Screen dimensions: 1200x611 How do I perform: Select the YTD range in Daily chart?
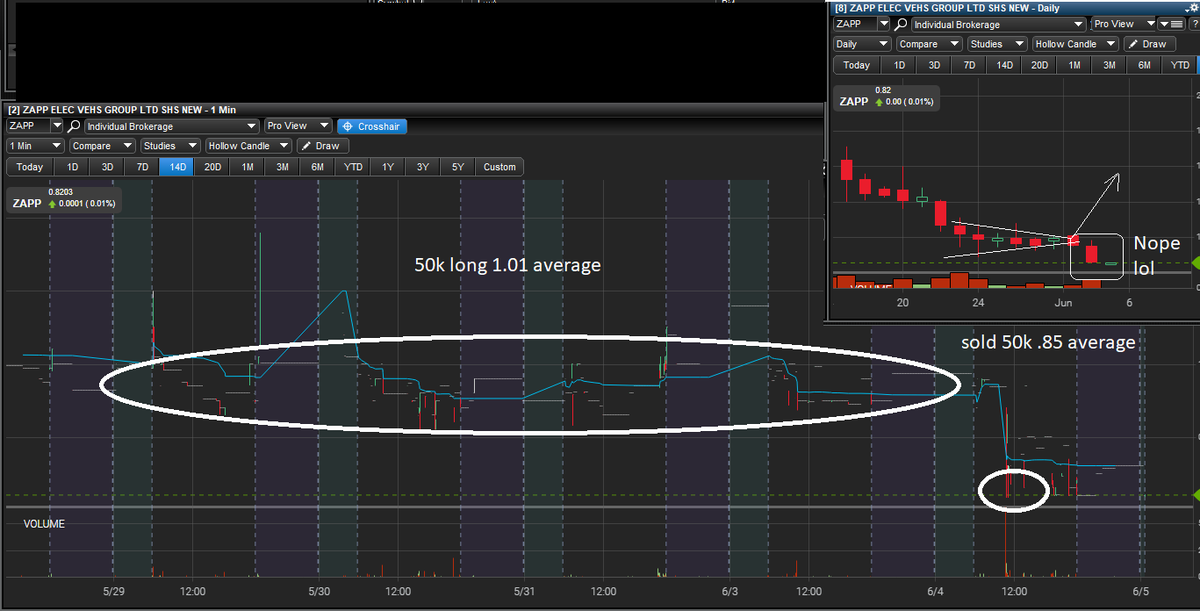click(1180, 65)
